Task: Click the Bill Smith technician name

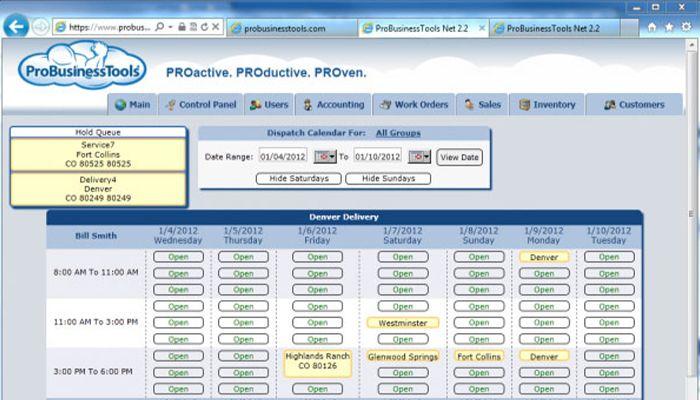Action: coord(96,236)
